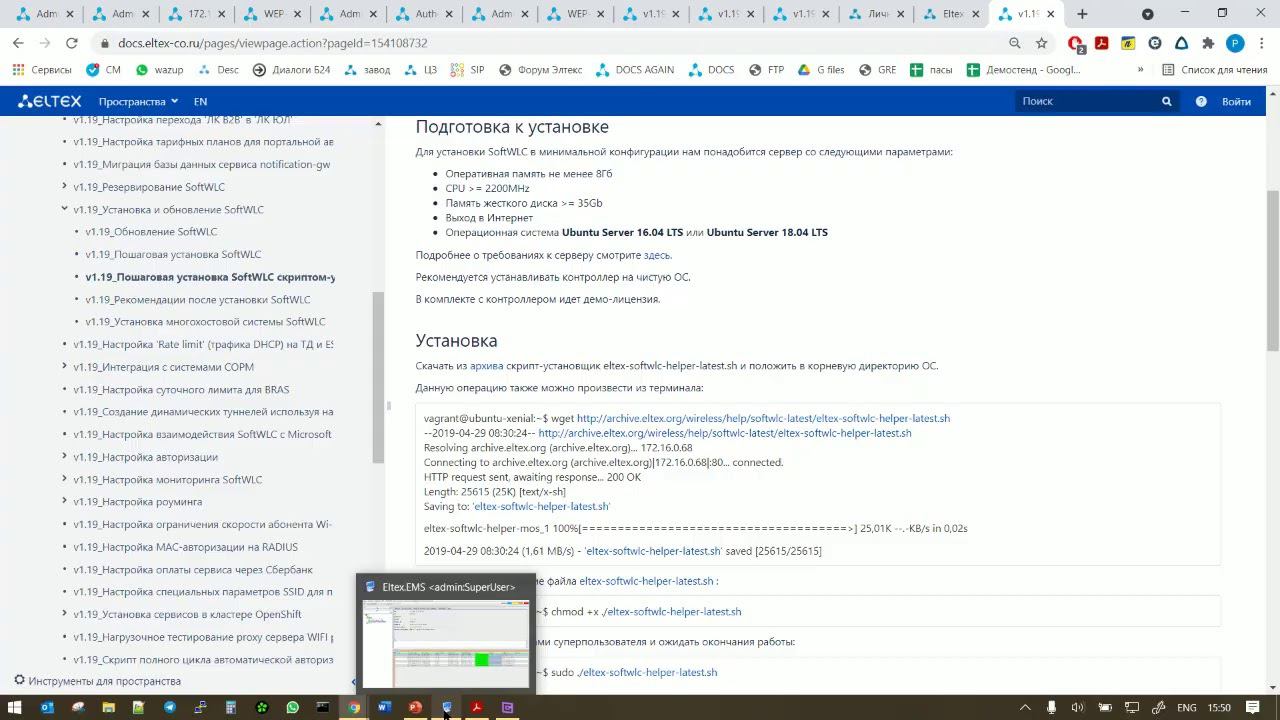
Task: Open the архива link in Установка
Action: click(487, 366)
